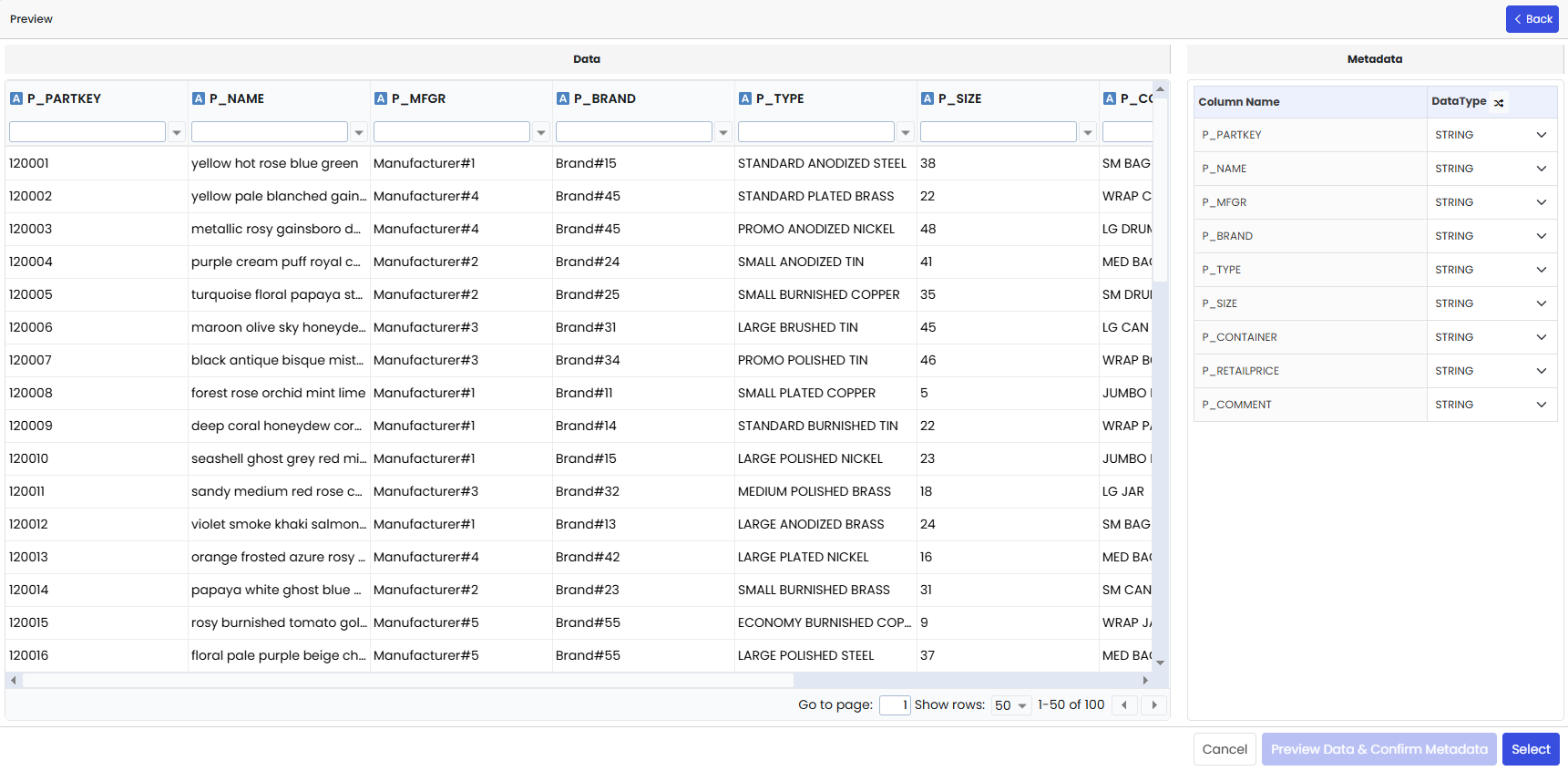1568x771 pixels.
Task: Click Preview Data & Confirm Metadata button
Action: tap(1378, 749)
